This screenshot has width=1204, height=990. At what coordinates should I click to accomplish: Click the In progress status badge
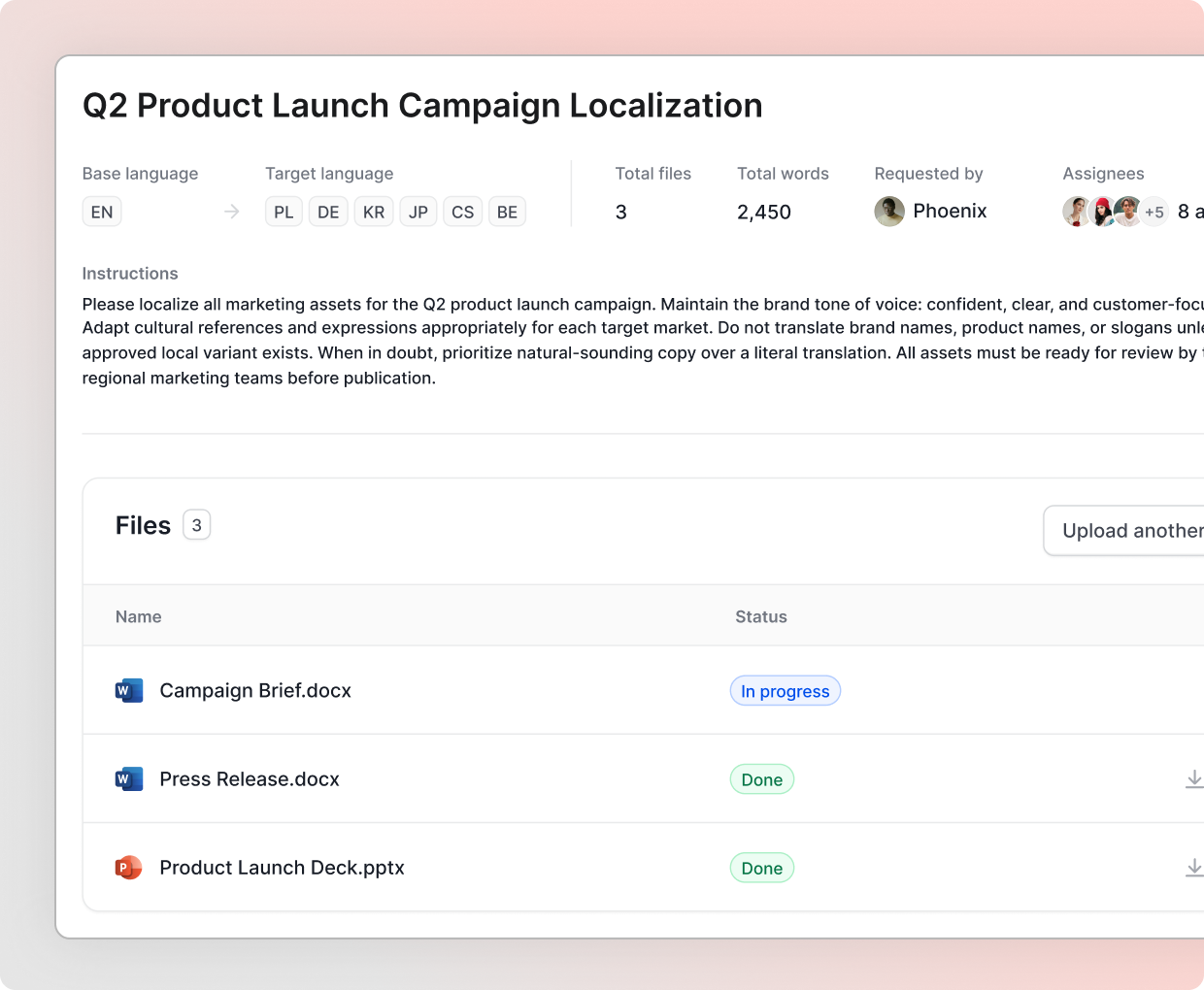point(786,691)
